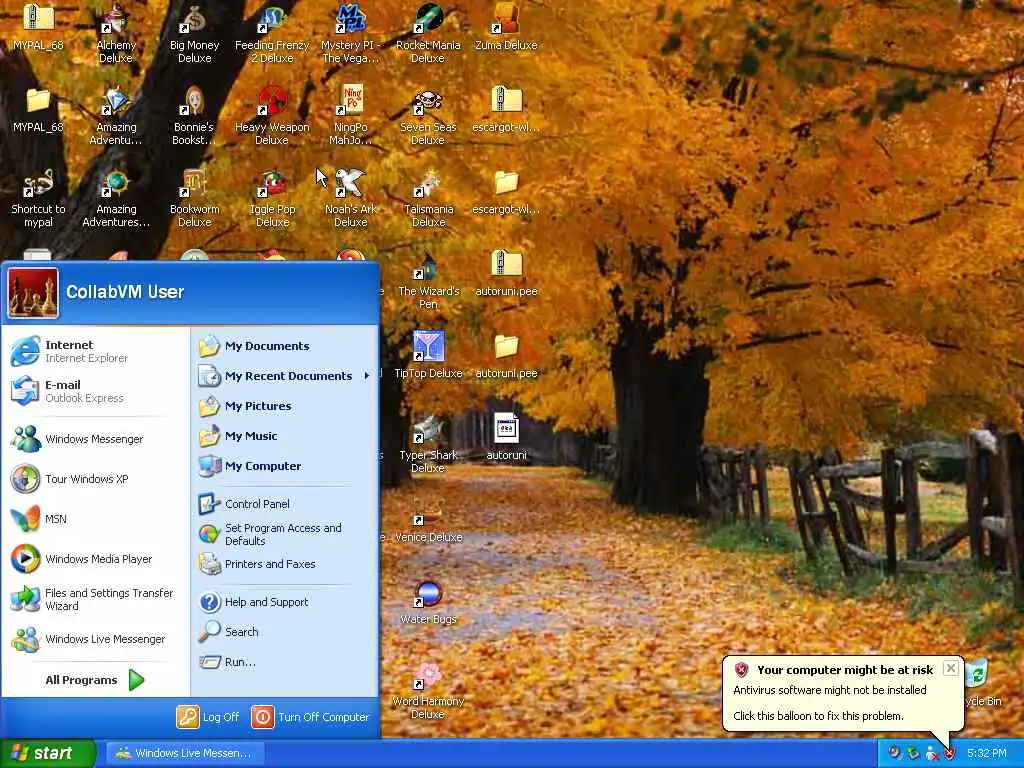Click the green start button

pyautogui.click(x=48, y=754)
